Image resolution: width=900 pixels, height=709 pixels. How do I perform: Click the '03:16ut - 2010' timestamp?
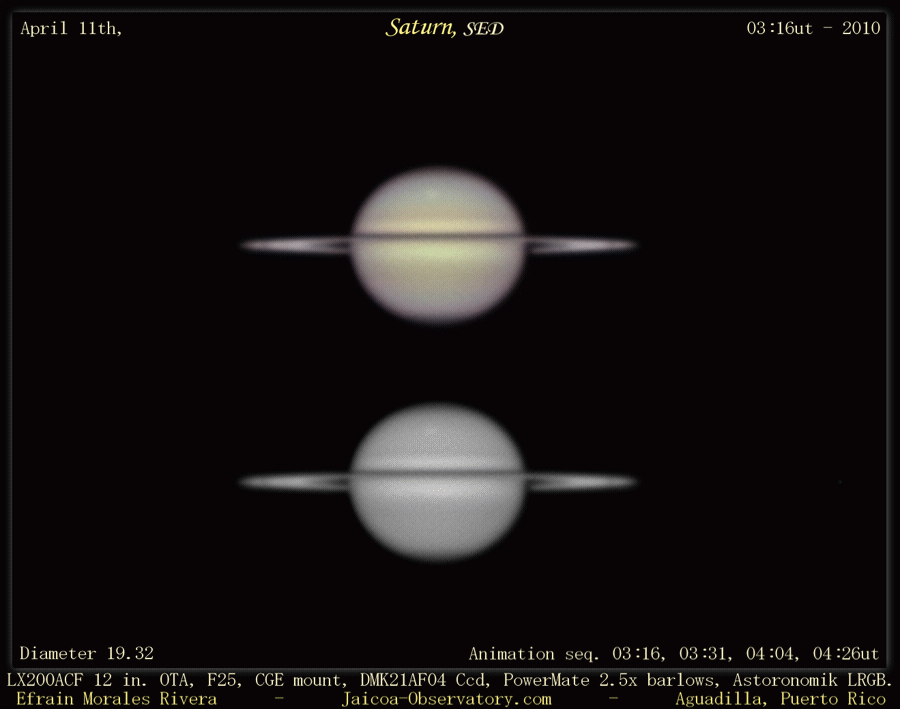813,28
